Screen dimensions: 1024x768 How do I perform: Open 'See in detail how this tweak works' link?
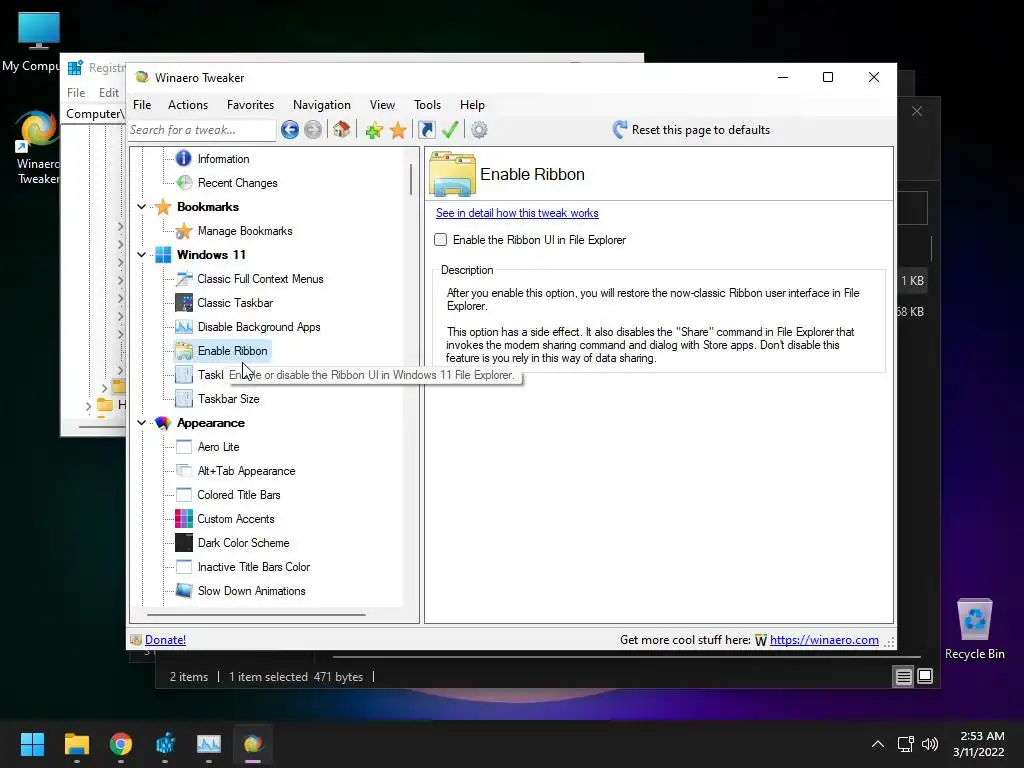[517, 213]
